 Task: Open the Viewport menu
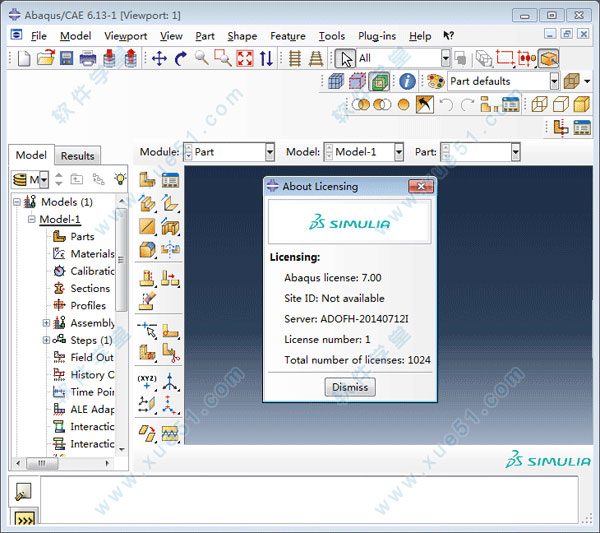[126, 36]
